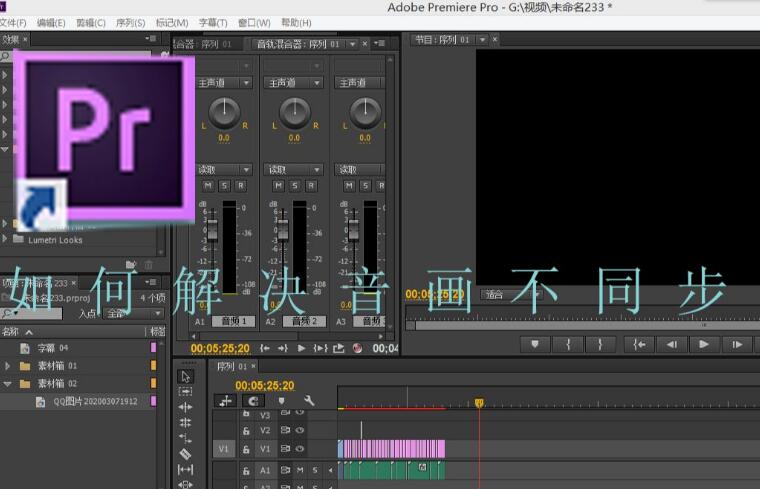
Task: Toggle lock on track V1
Action: (246, 449)
